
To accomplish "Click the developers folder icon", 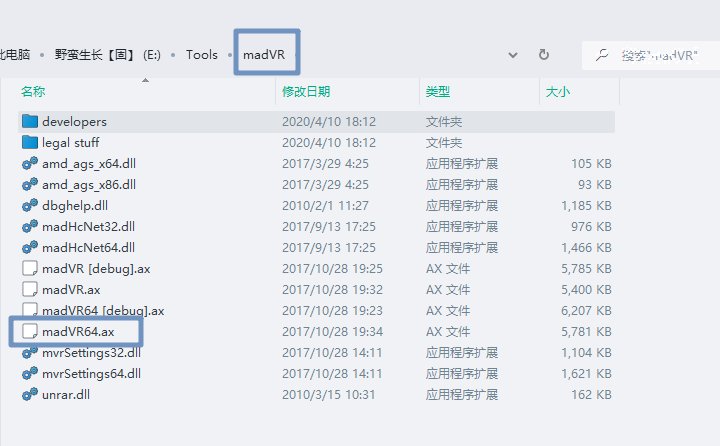I will click(30, 121).
